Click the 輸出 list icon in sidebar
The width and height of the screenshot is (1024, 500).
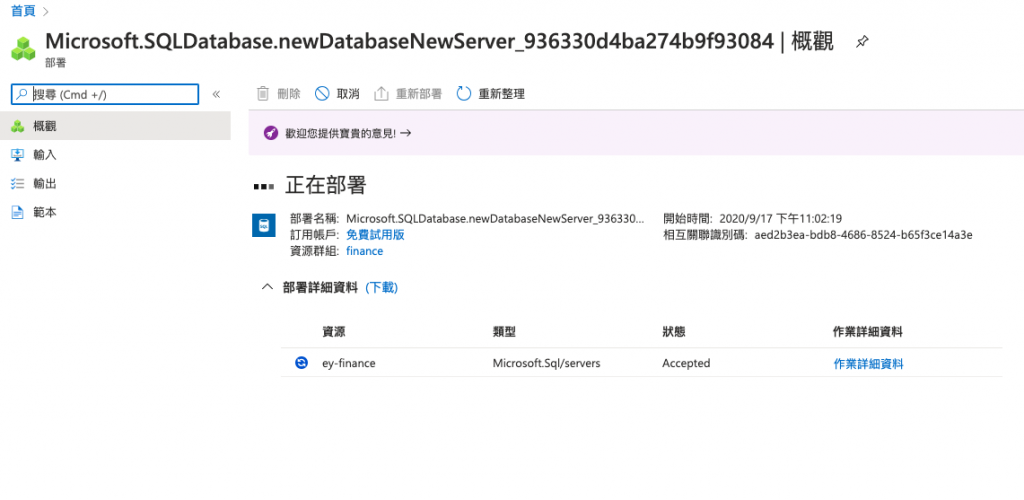click(18, 183)
